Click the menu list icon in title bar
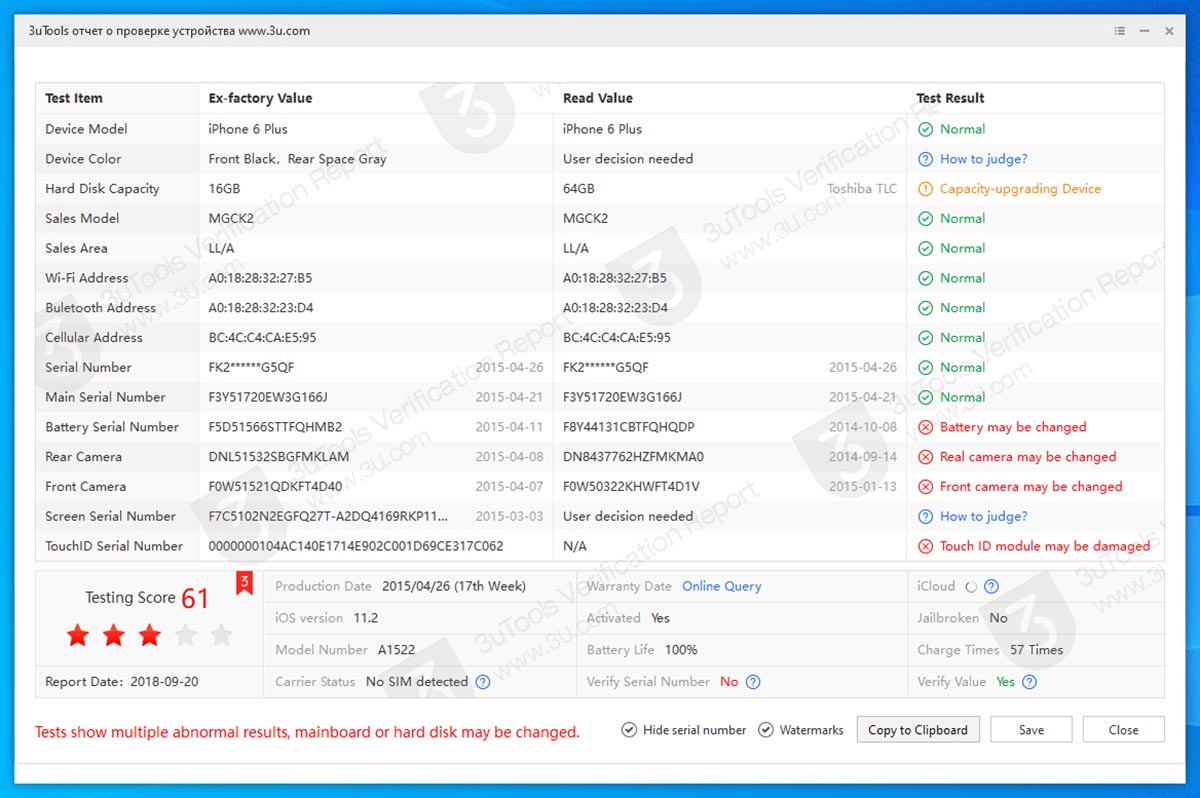 [1120, 31]
